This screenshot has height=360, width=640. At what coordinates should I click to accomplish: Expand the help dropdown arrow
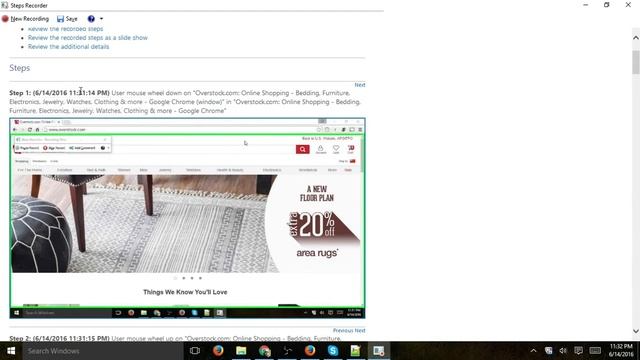tap(102, 19)
